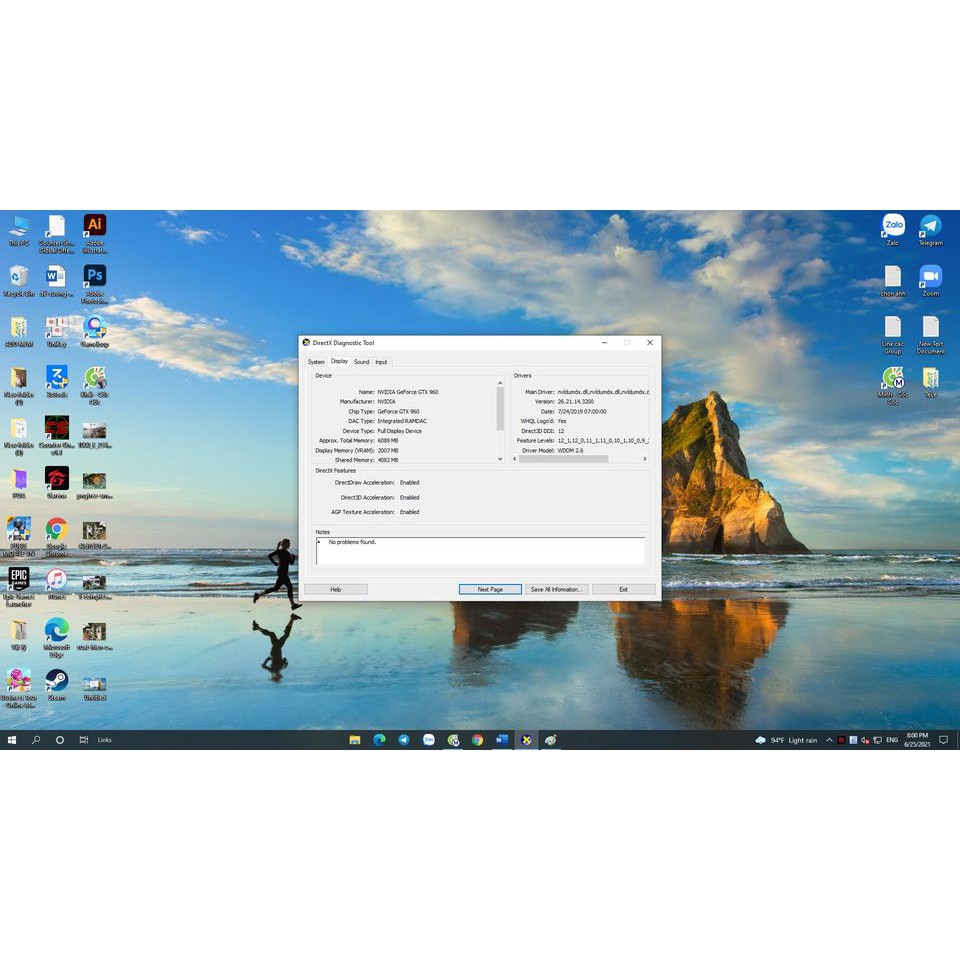Launch Adobe Illustrator from the desktop
Viewport: 960px width, 960px height.
pyautogui.click(x=95, y=225)
